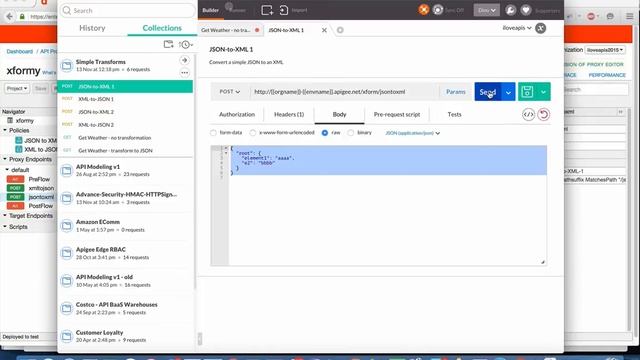Collapse the Proxy Endpoints node in Navigator
The width and height of the screenshot is (640, 360).
pos(5,159)
